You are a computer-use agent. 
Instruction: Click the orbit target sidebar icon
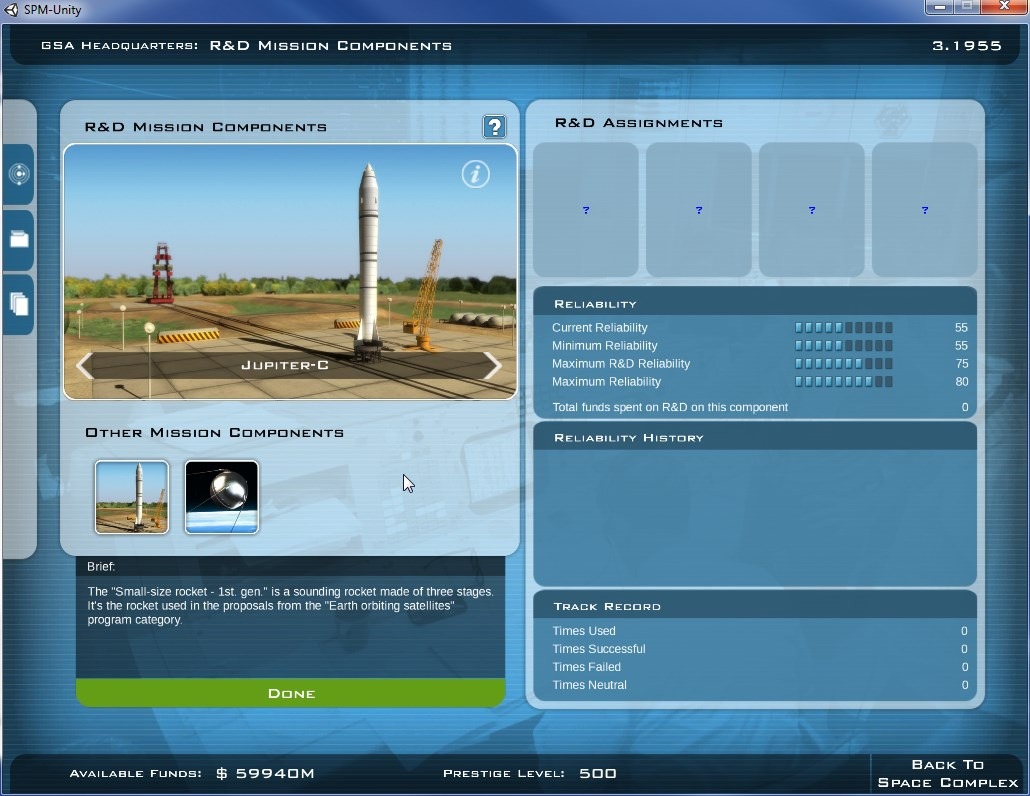(19, 174)
